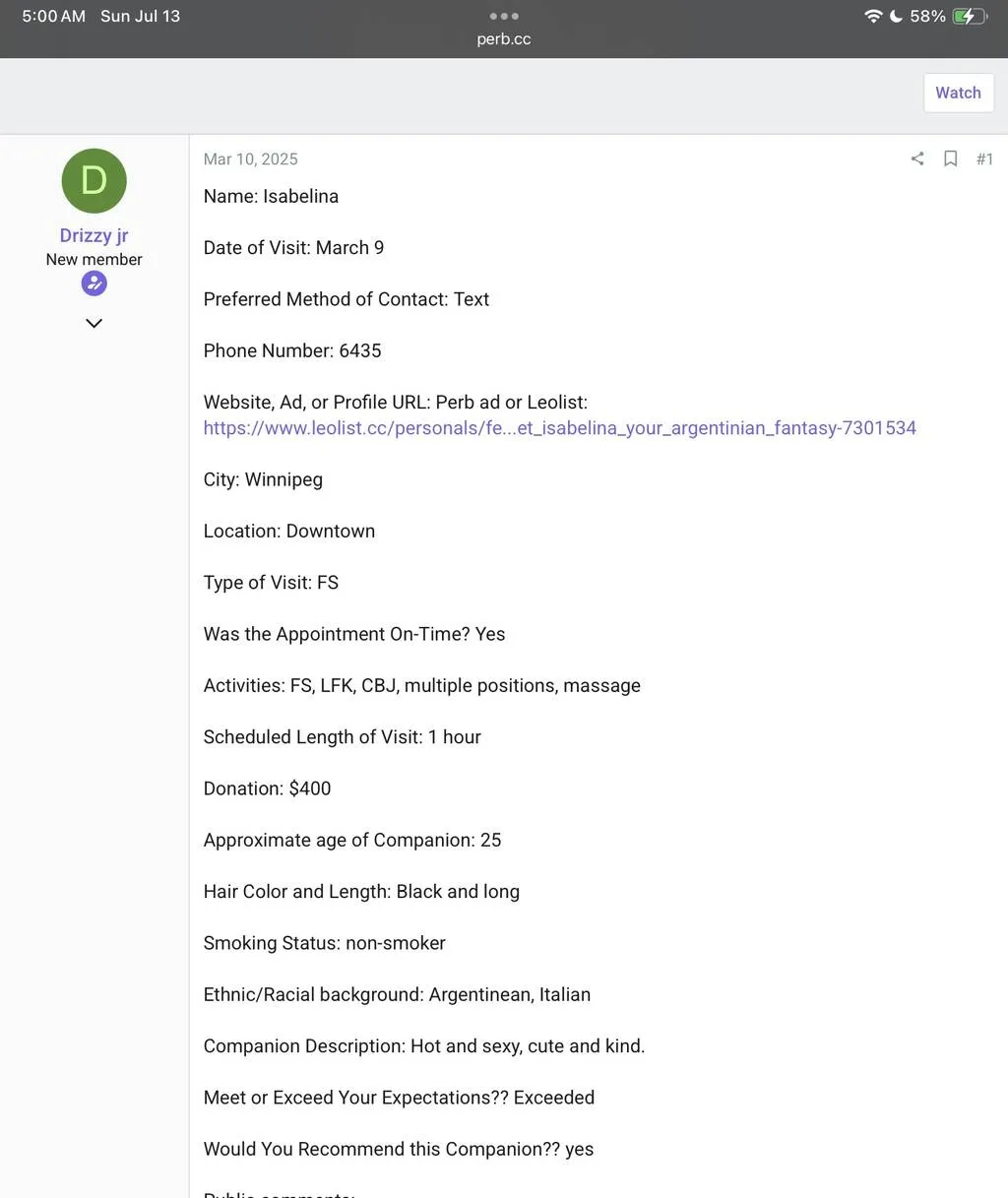Click the Mar 10, 2025 post date
The width and height of the screenshot is (1008, 1198).
click(250, 159)
